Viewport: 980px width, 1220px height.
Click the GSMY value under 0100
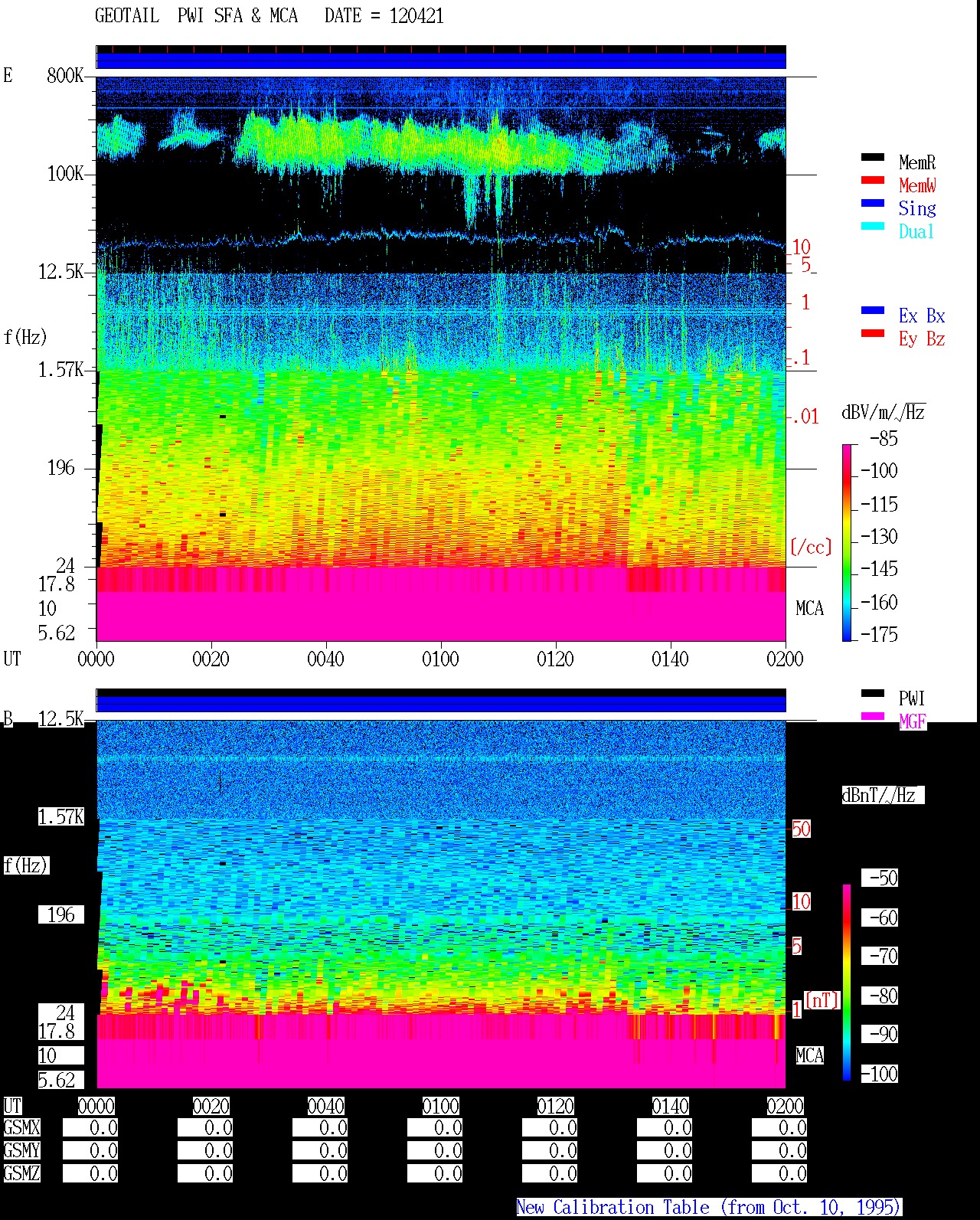click(x=435, y=1151)
